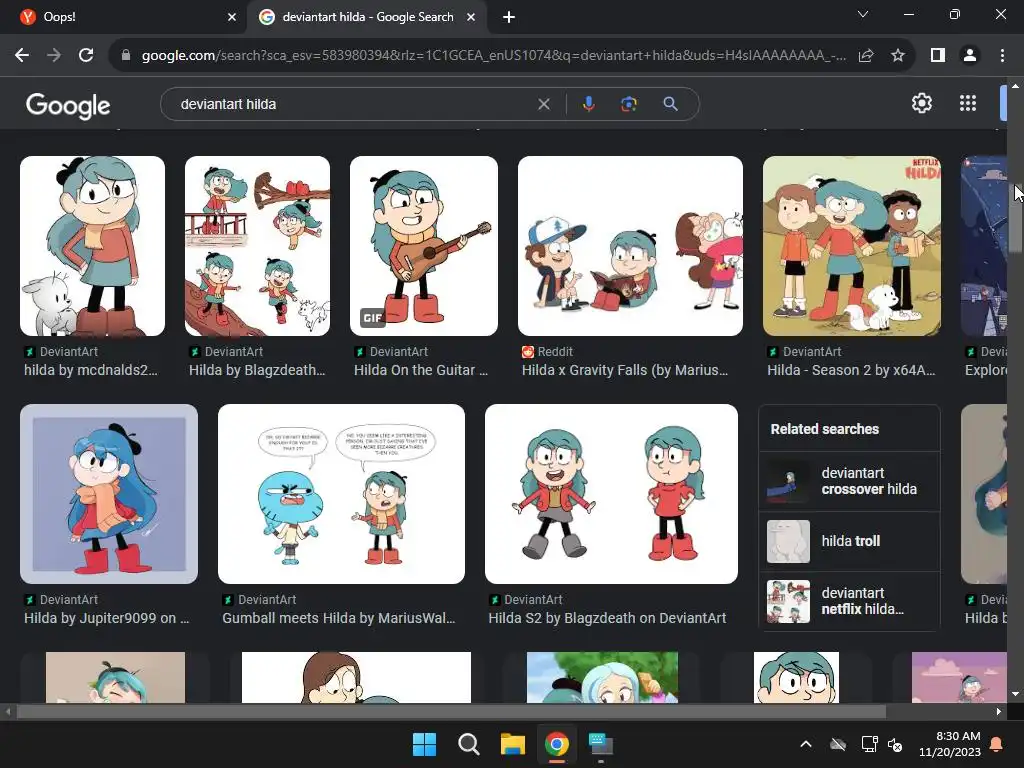Close the Oops! tab
This screenshot has width=1024, height=768.
pos(232,17)
